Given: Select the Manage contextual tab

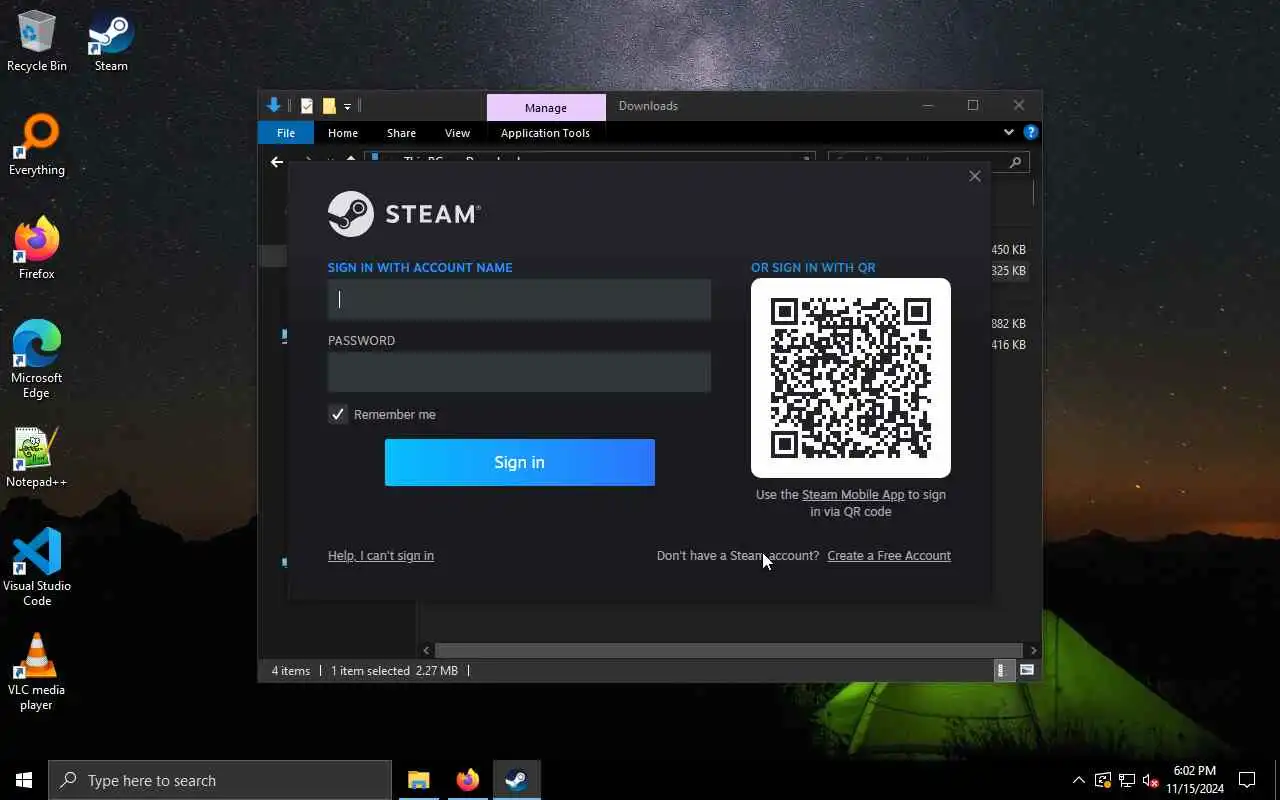Looking at the screenshot, I should 546,107.
